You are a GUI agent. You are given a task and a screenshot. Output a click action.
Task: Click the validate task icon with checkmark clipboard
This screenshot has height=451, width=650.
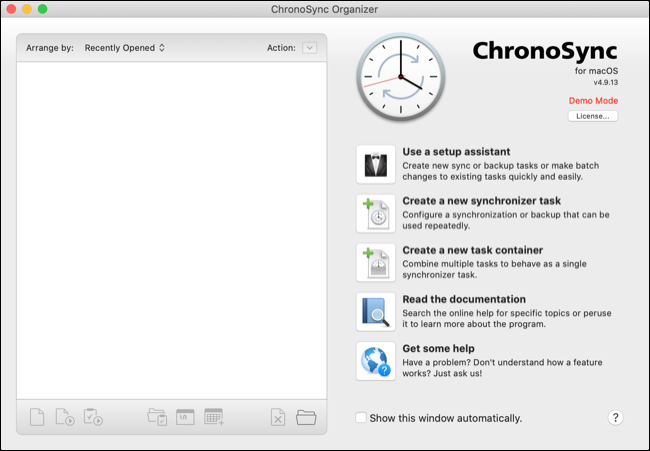click(x=93, y=417)
